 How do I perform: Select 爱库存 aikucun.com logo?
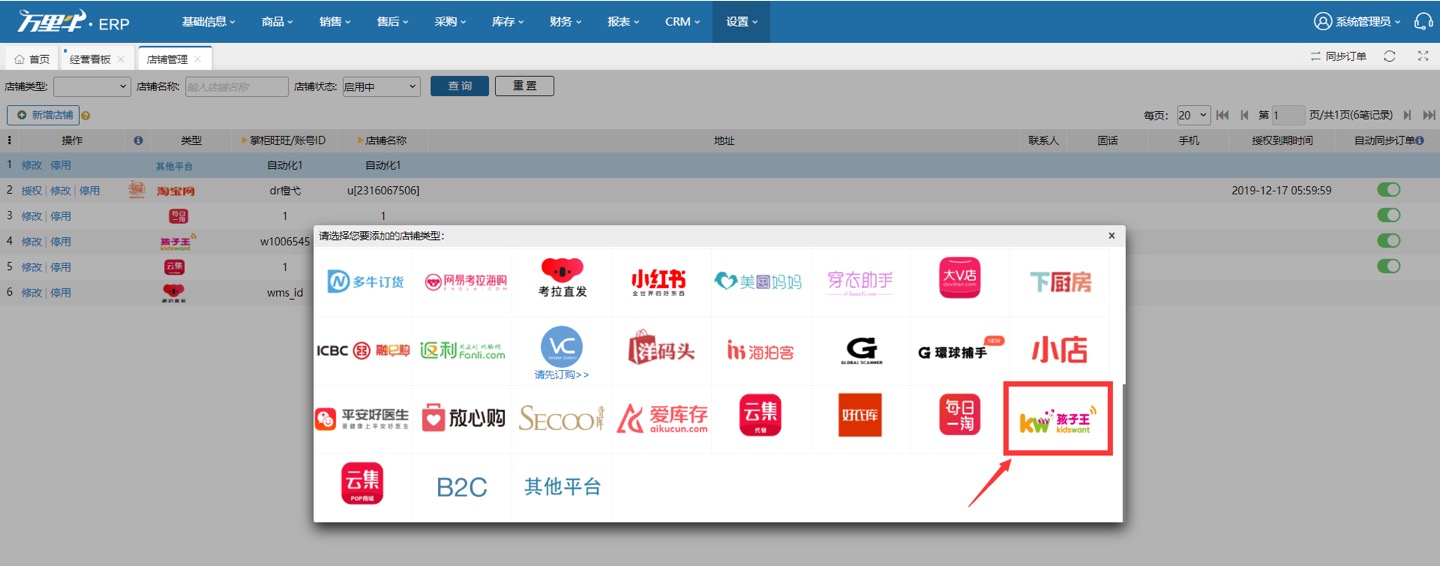662,418
